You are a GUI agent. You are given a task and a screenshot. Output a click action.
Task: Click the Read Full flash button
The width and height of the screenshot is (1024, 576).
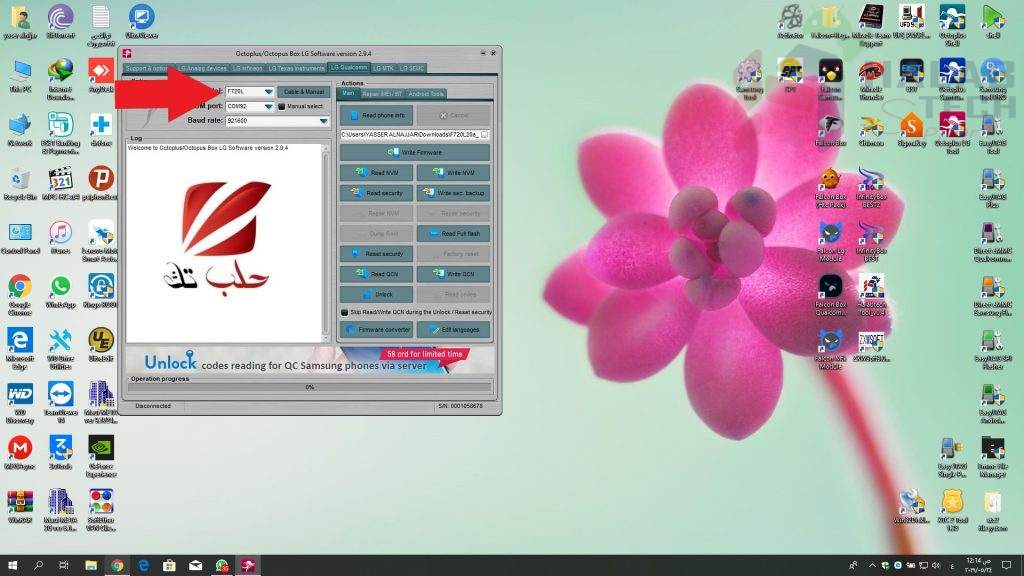coord(453,234)
